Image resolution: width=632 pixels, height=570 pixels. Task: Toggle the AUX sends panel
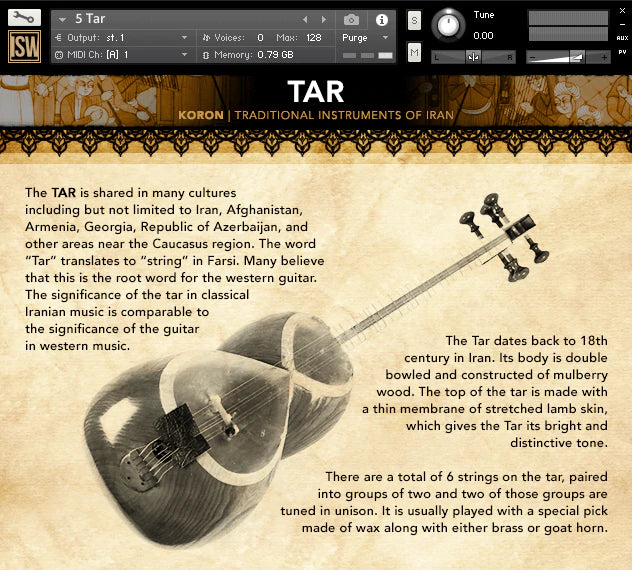622,38
